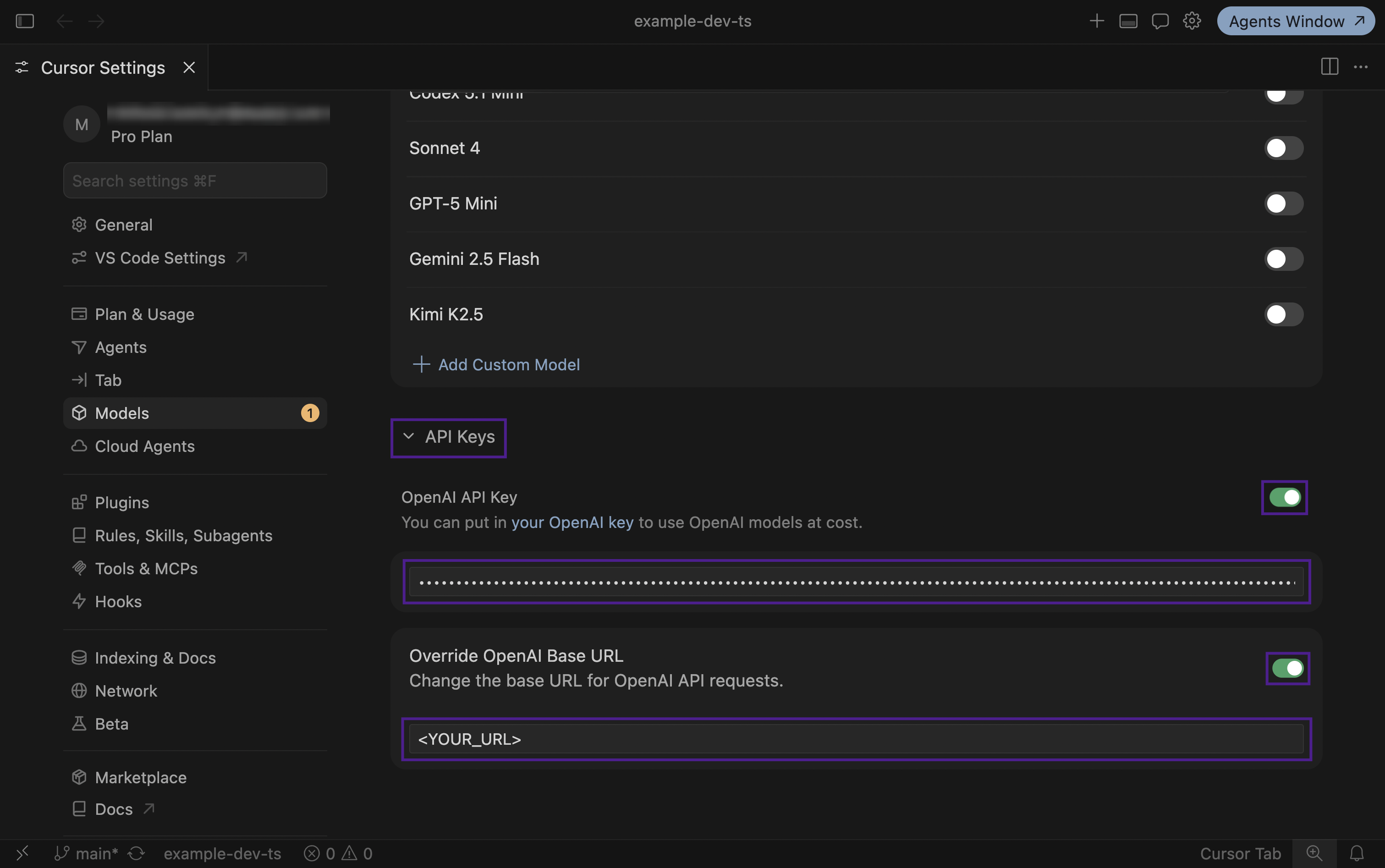Open the Tab settings section
The width and height of the screenshot is (1385, 868).
pos(195,380)
